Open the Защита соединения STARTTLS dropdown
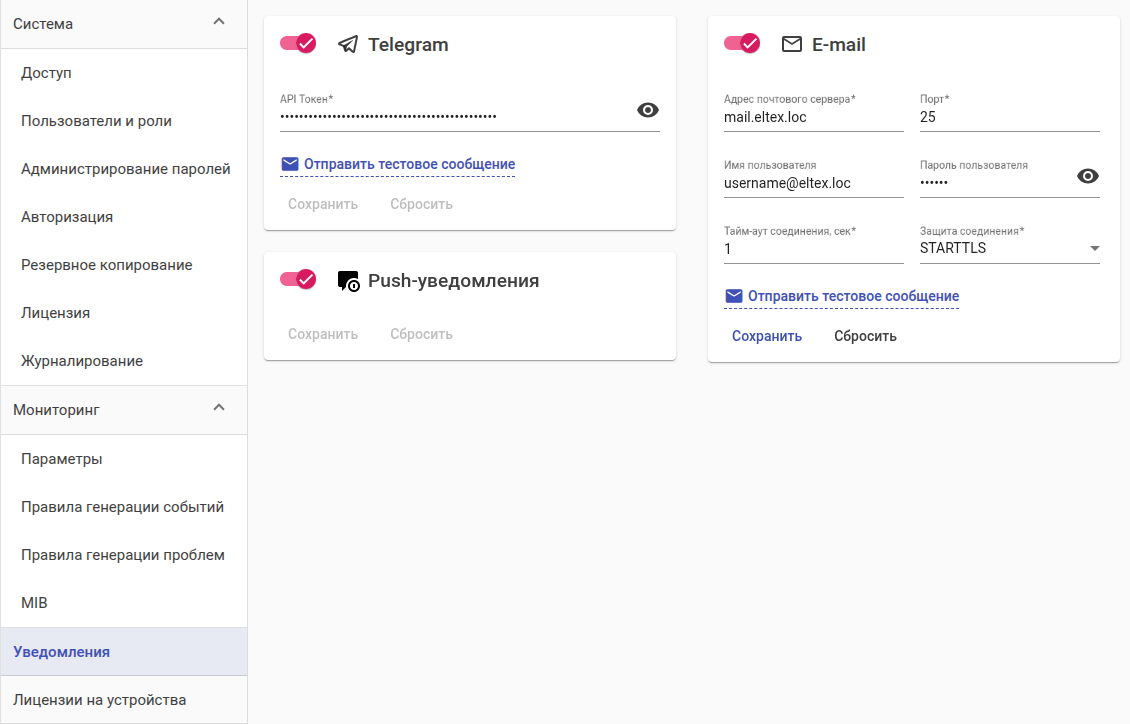The height and width of the screenshot is (724, 1130). click(x=1009, y=248)
